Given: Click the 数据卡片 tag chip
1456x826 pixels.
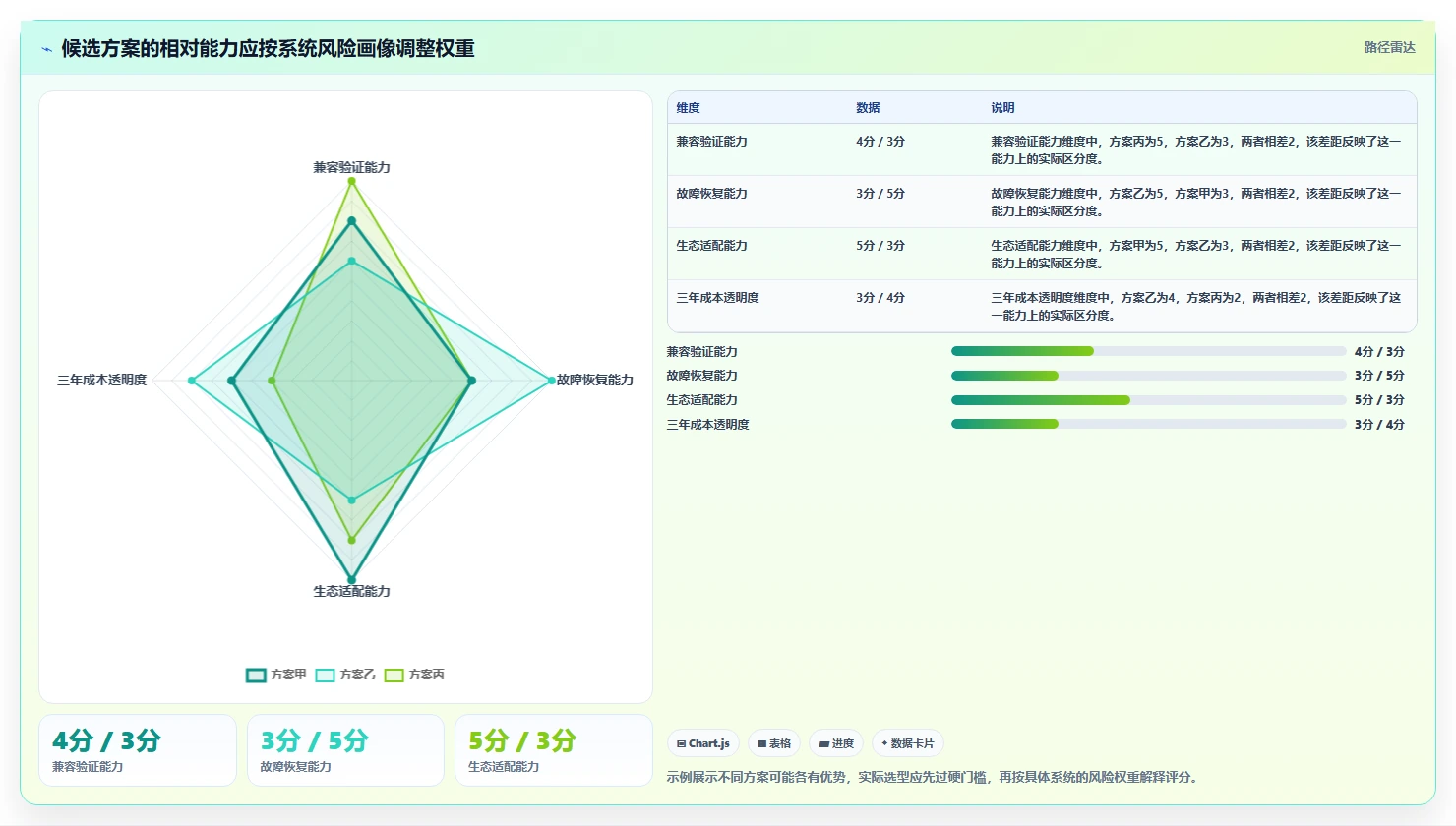Looking at the screenshot, I should (x=908, y=743).
